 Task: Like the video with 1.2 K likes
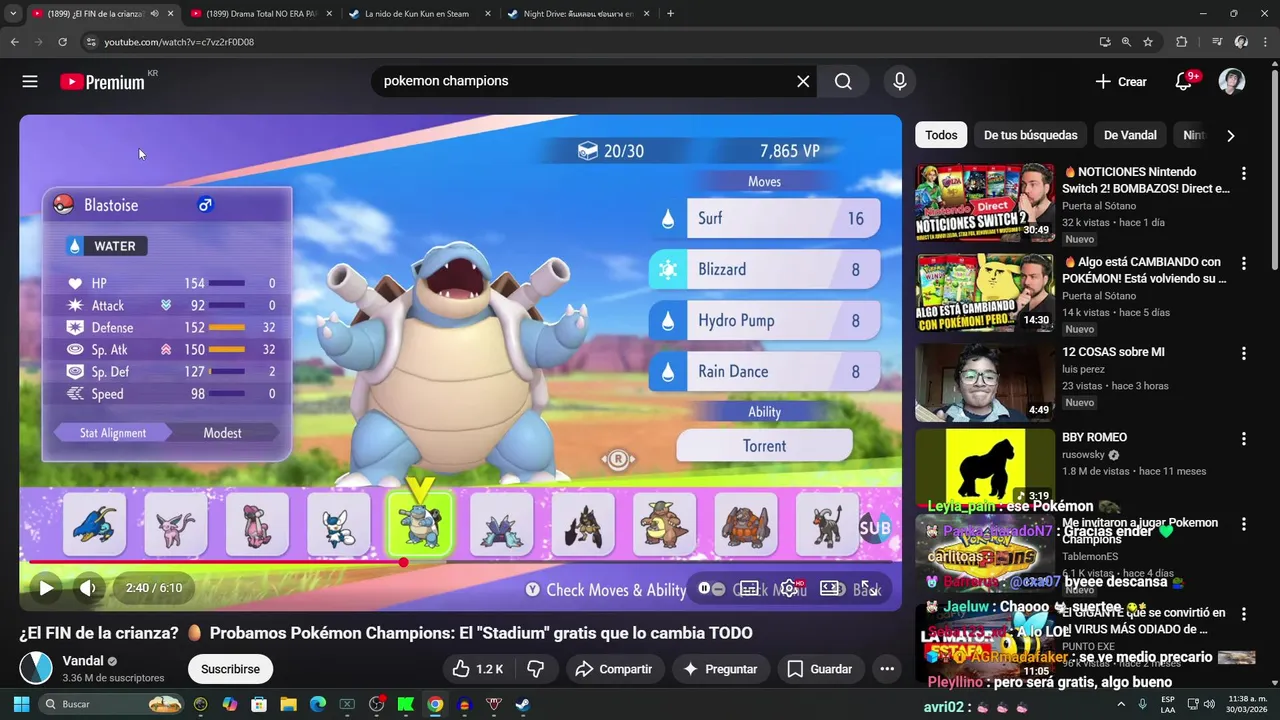pos(477,669)
